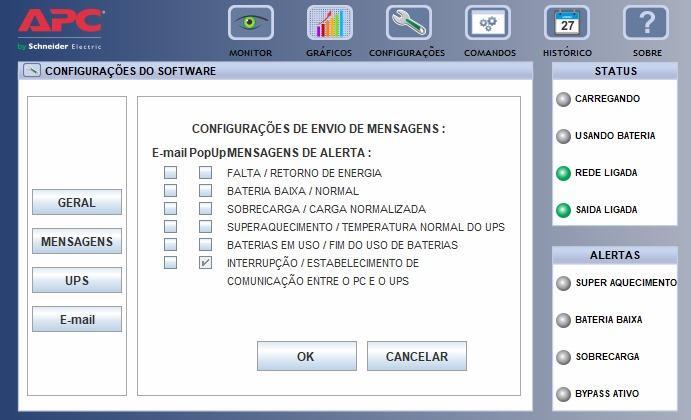
Task: Enable PopUp for Superaquecimento alert
Action: 205,227
